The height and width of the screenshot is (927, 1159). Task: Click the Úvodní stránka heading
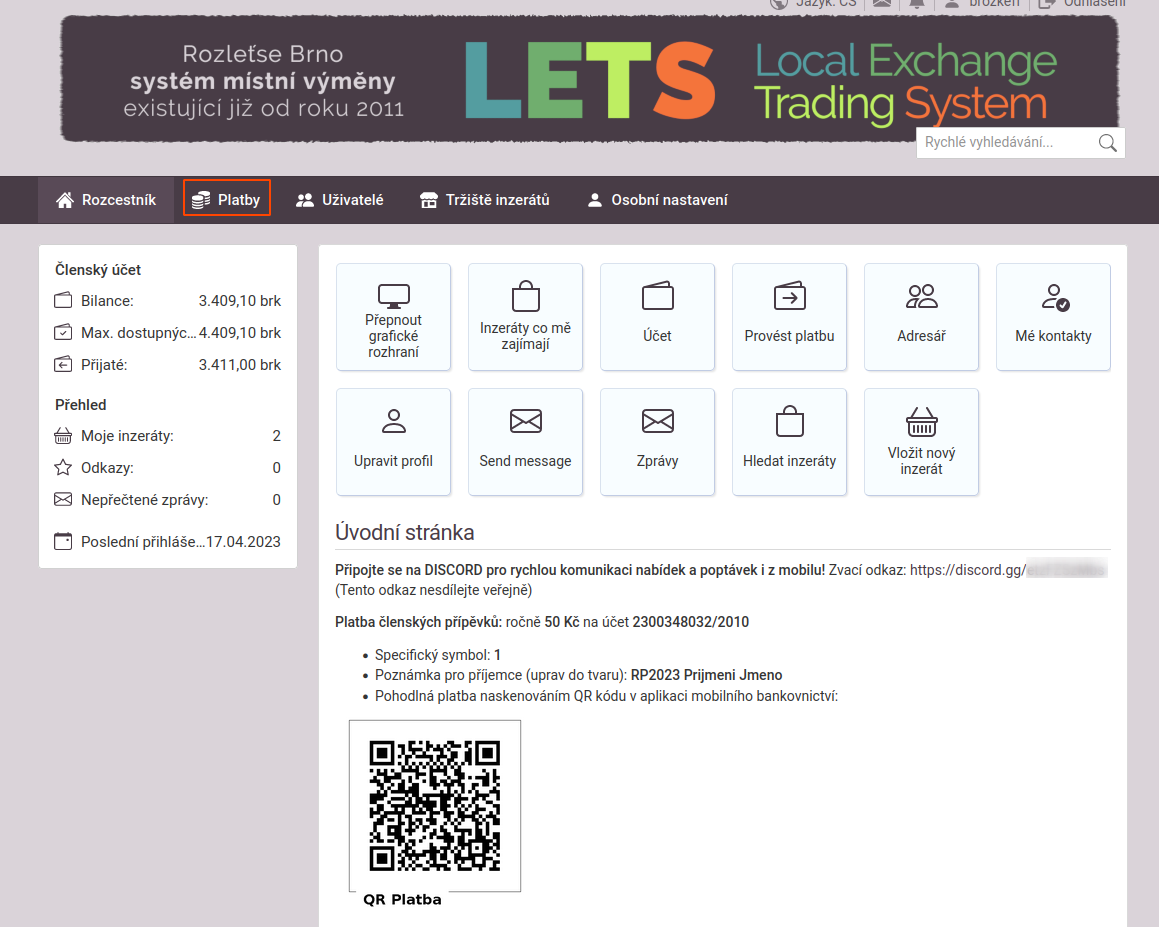pyautogui.click(x=404, y=532)
